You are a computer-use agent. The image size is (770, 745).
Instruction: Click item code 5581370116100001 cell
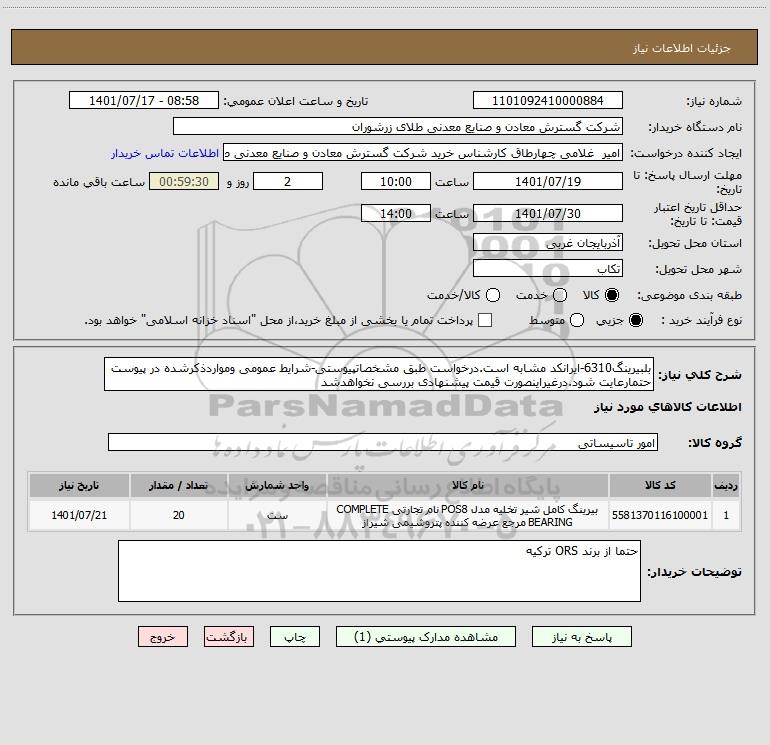tap(660, 515)
